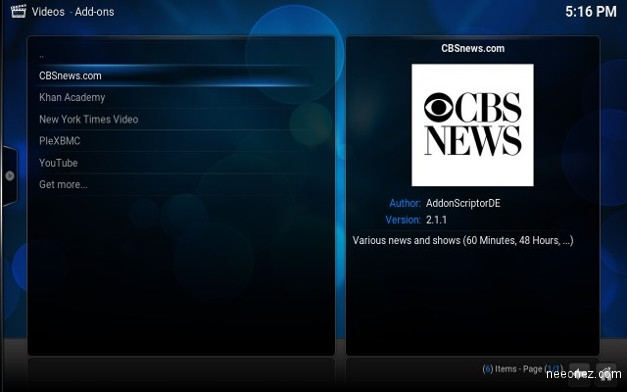Click the CBS News logo thumbnail
Screen dimensions: 627x392
point(473,125)
